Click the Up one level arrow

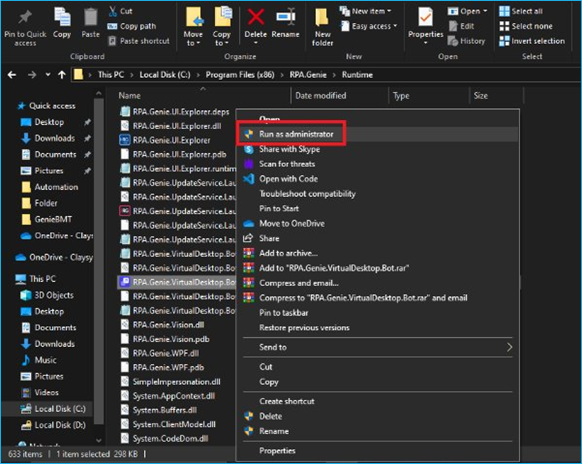[62, 75]
